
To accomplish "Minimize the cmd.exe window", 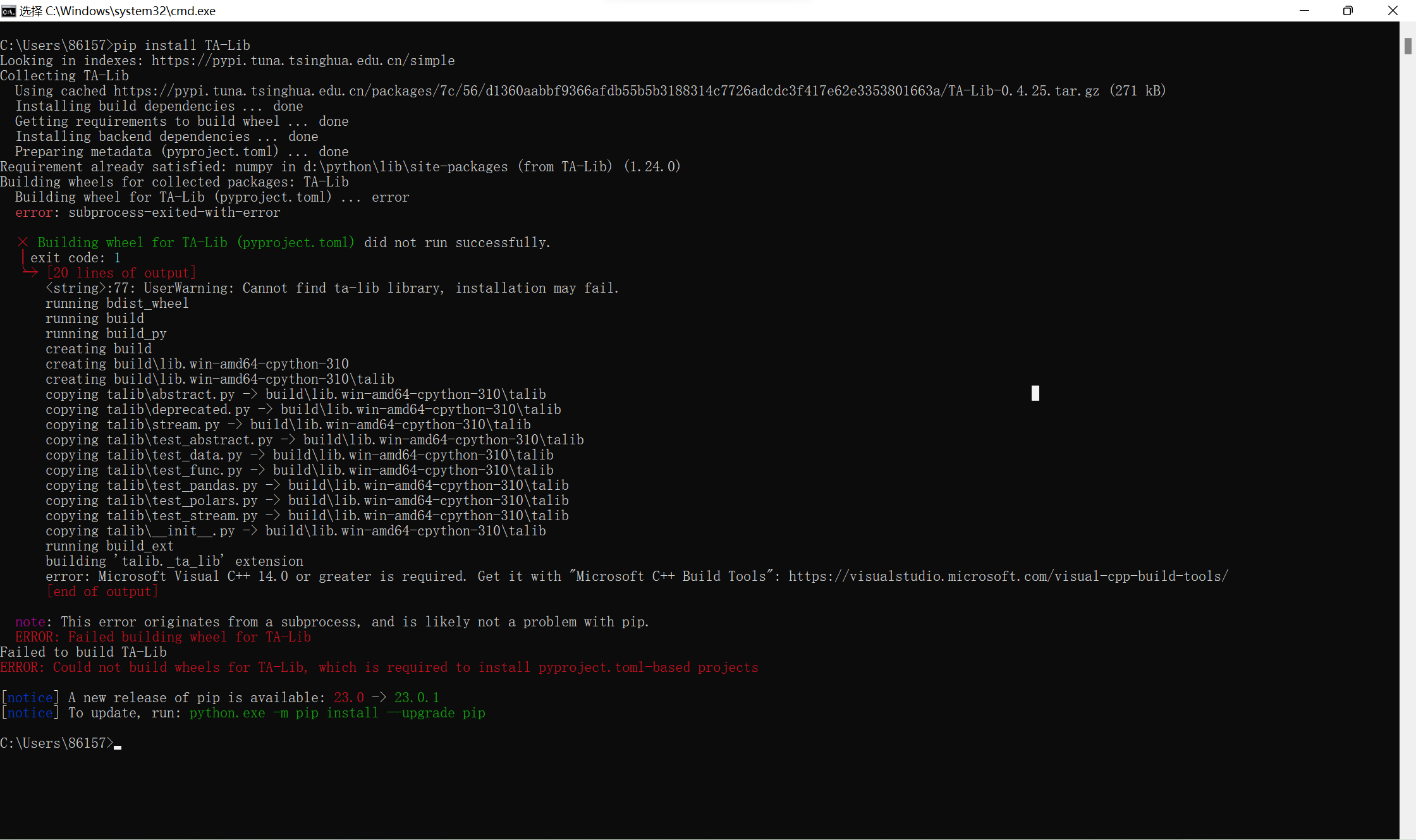I will [1304, 11].
